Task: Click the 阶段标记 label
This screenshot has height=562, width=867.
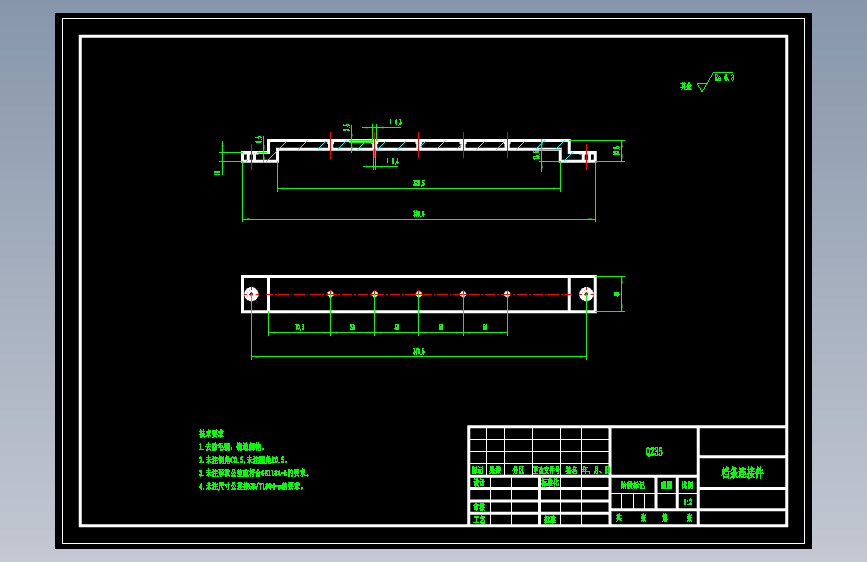Action: point(633,485)
